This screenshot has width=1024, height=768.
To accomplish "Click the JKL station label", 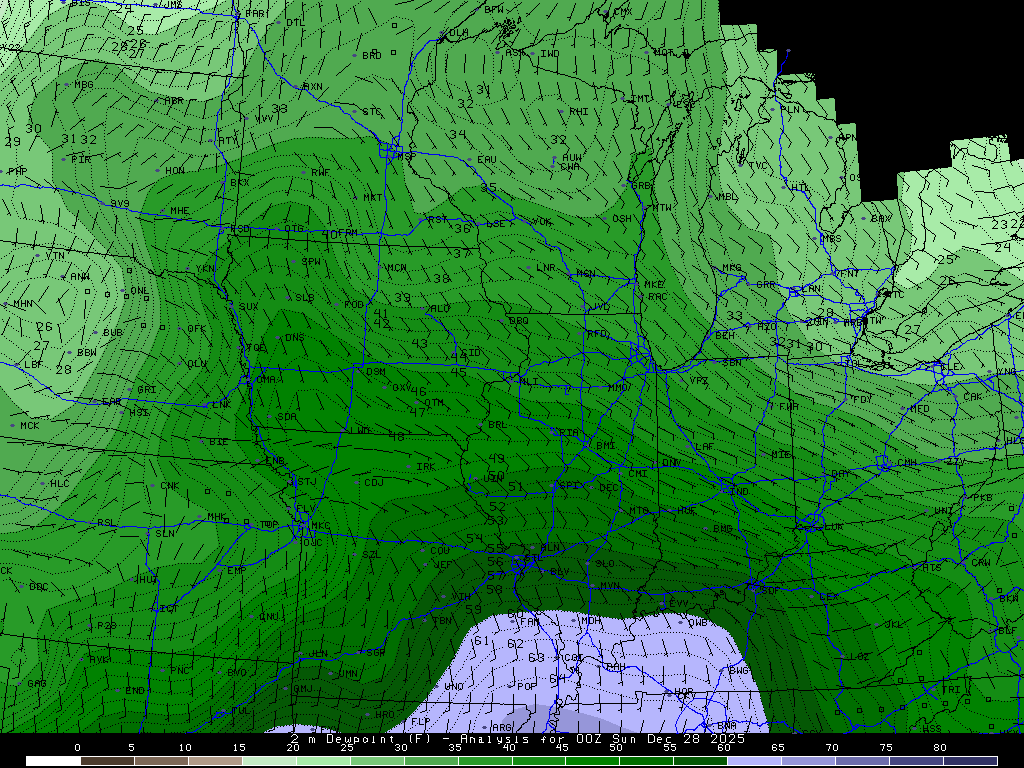I will [893, 624].
